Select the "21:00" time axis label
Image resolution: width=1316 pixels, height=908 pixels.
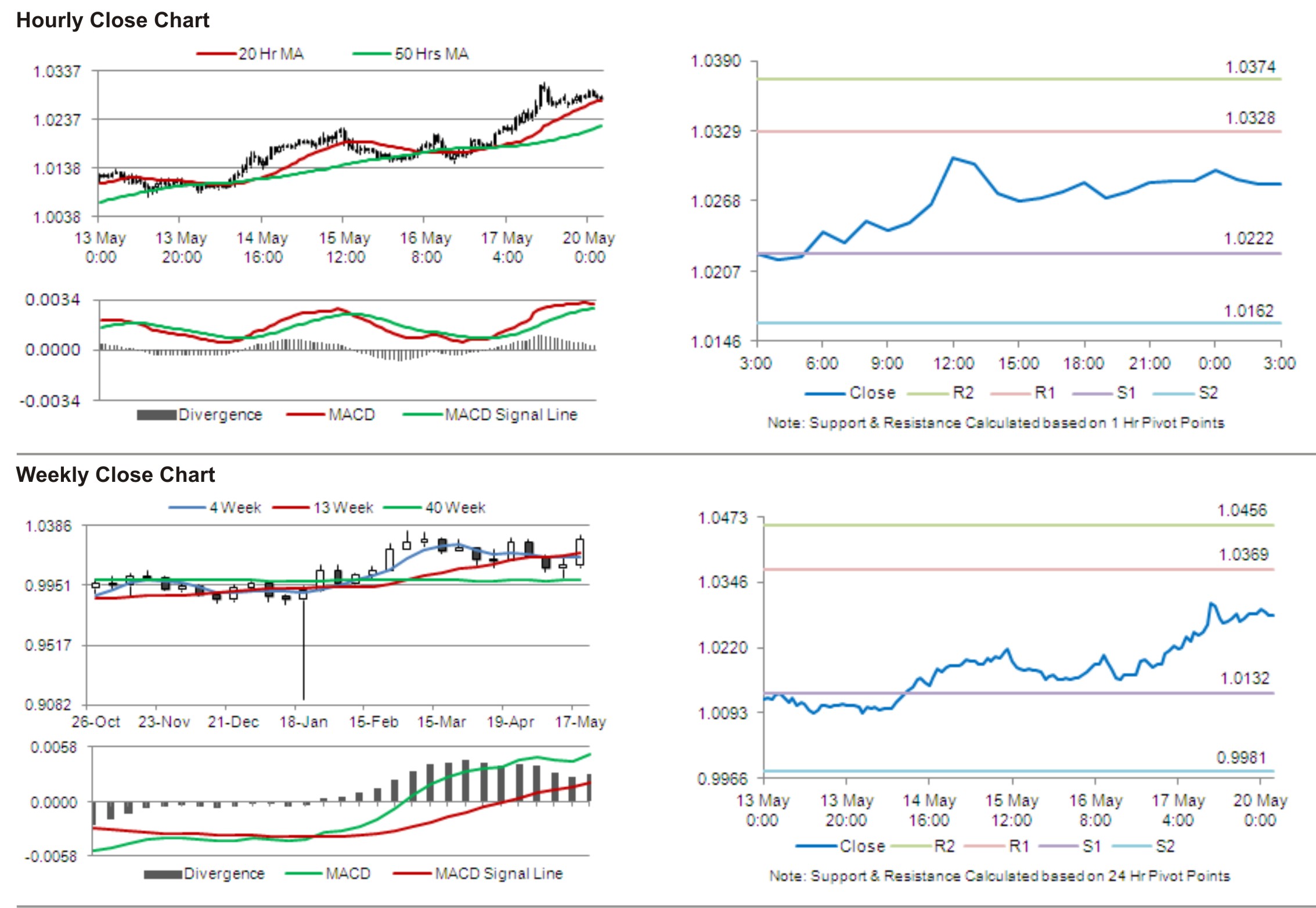(1149, 364)
